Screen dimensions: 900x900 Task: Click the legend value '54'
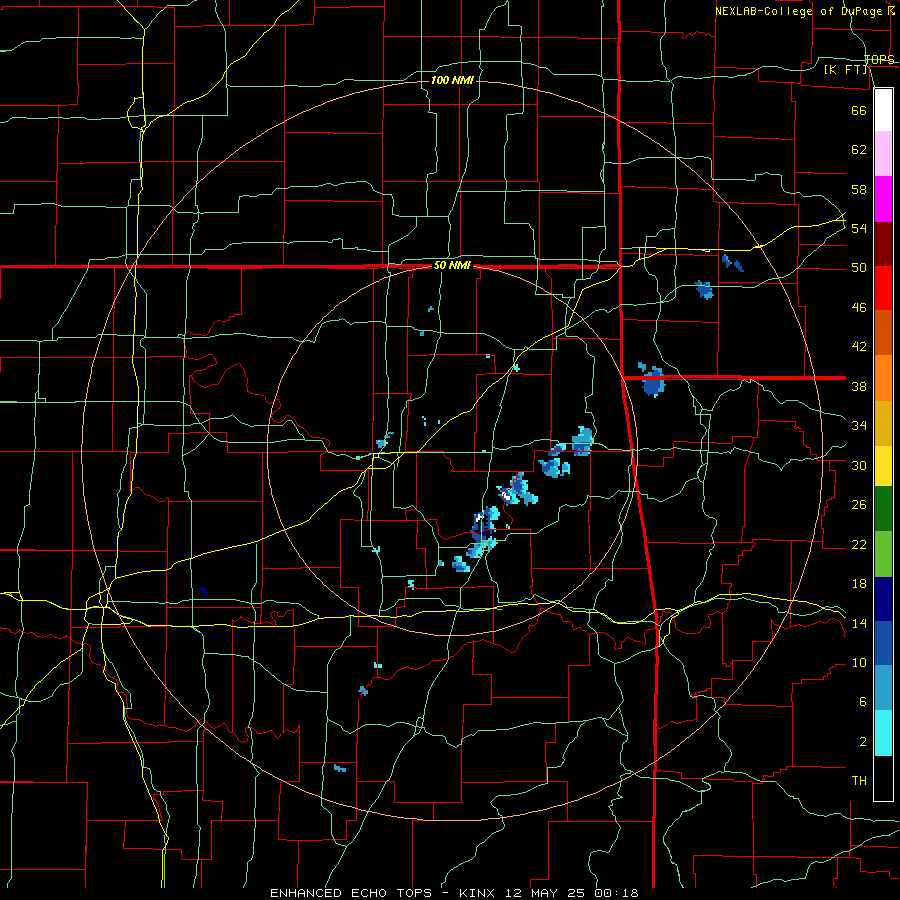(x=859, y=228)
